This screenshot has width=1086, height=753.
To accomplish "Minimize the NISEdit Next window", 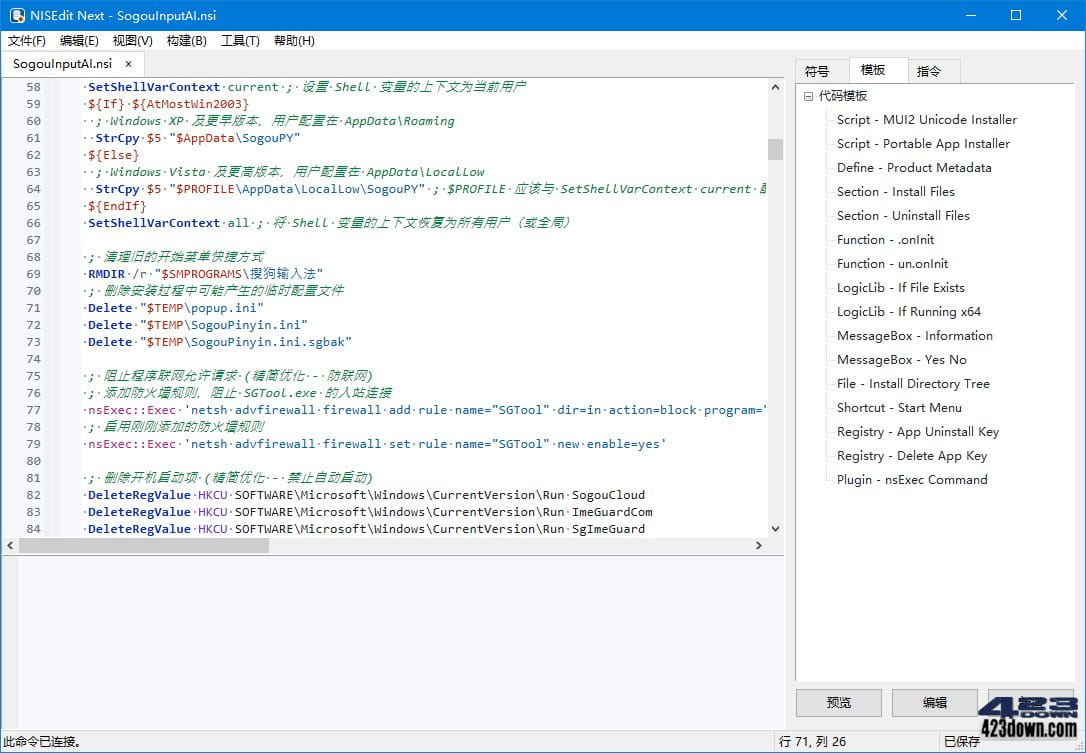I will point(971,15).
